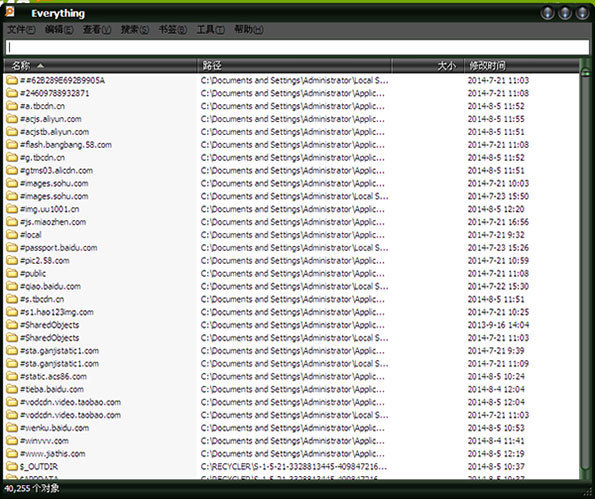Click the date 2014-8-5 12:19
This screenshot has width=595, height=499.
496,454
